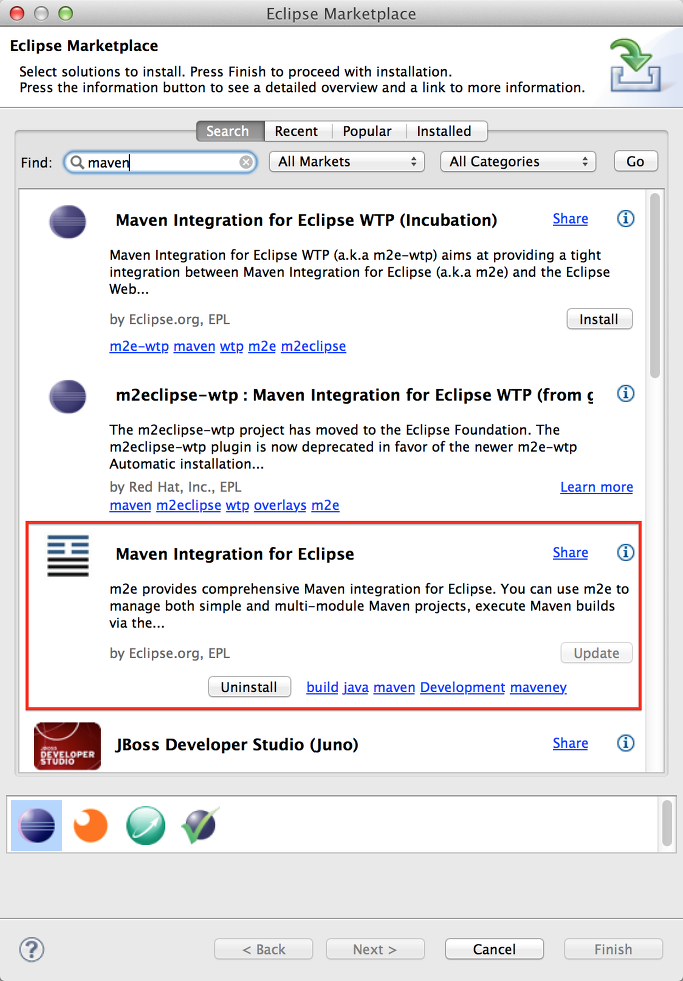Share Maven Integration for Eclipse WTP (Incubation)
Image resolution: width=683 pixels, height=981 pixels.
[x=570, y=219]
